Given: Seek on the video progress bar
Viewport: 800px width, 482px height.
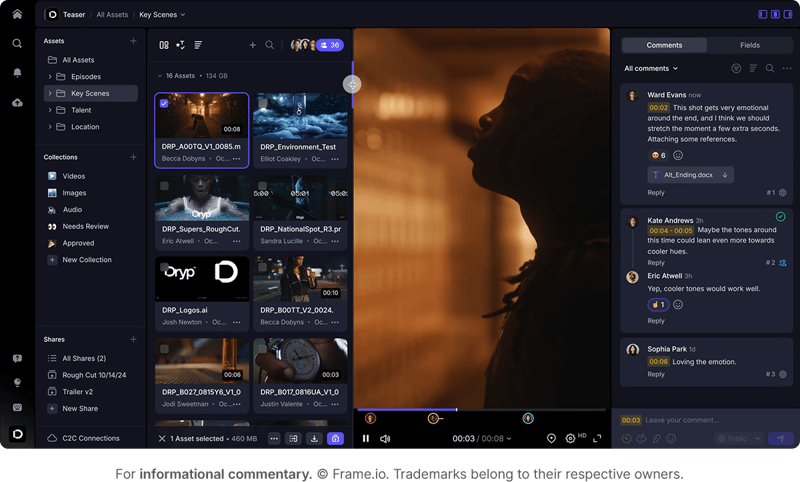Looking at the screenshot, I should 481,410.
